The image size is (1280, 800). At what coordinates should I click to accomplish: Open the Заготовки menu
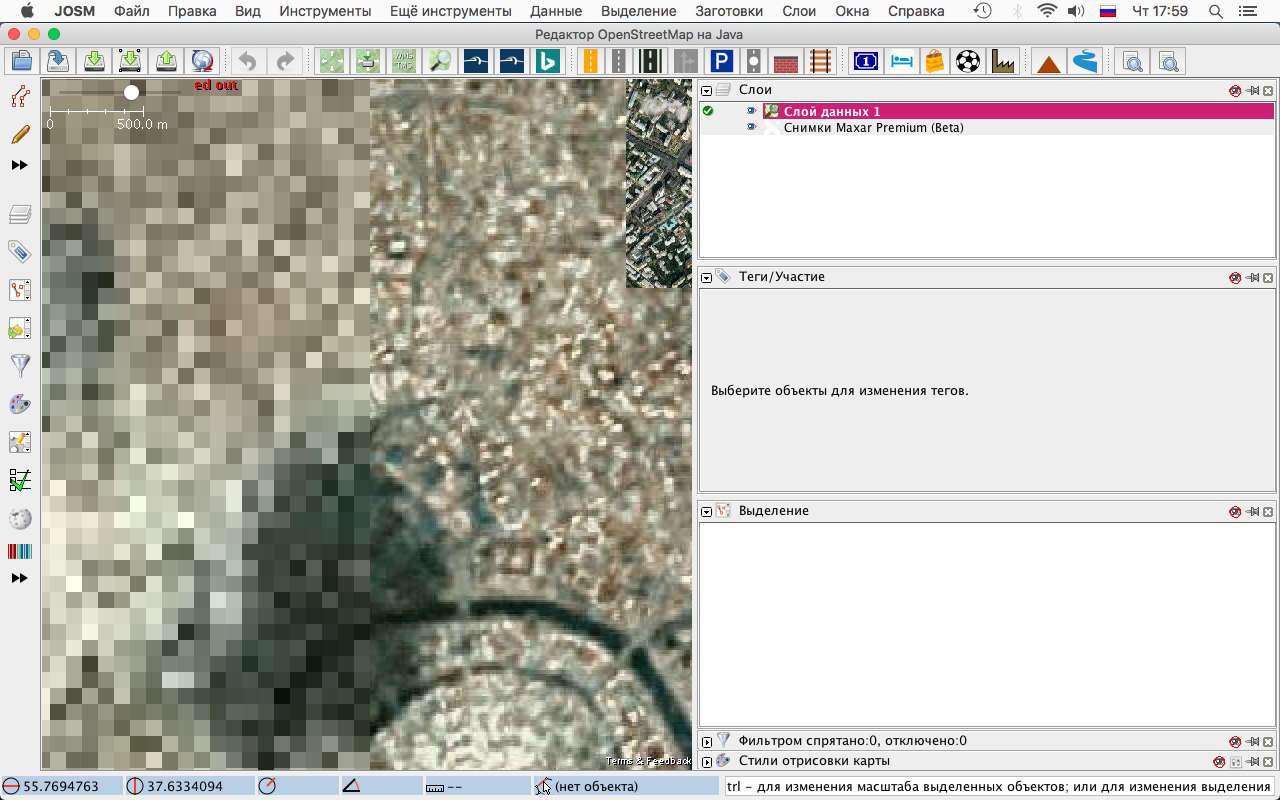[x=727, y=11]
